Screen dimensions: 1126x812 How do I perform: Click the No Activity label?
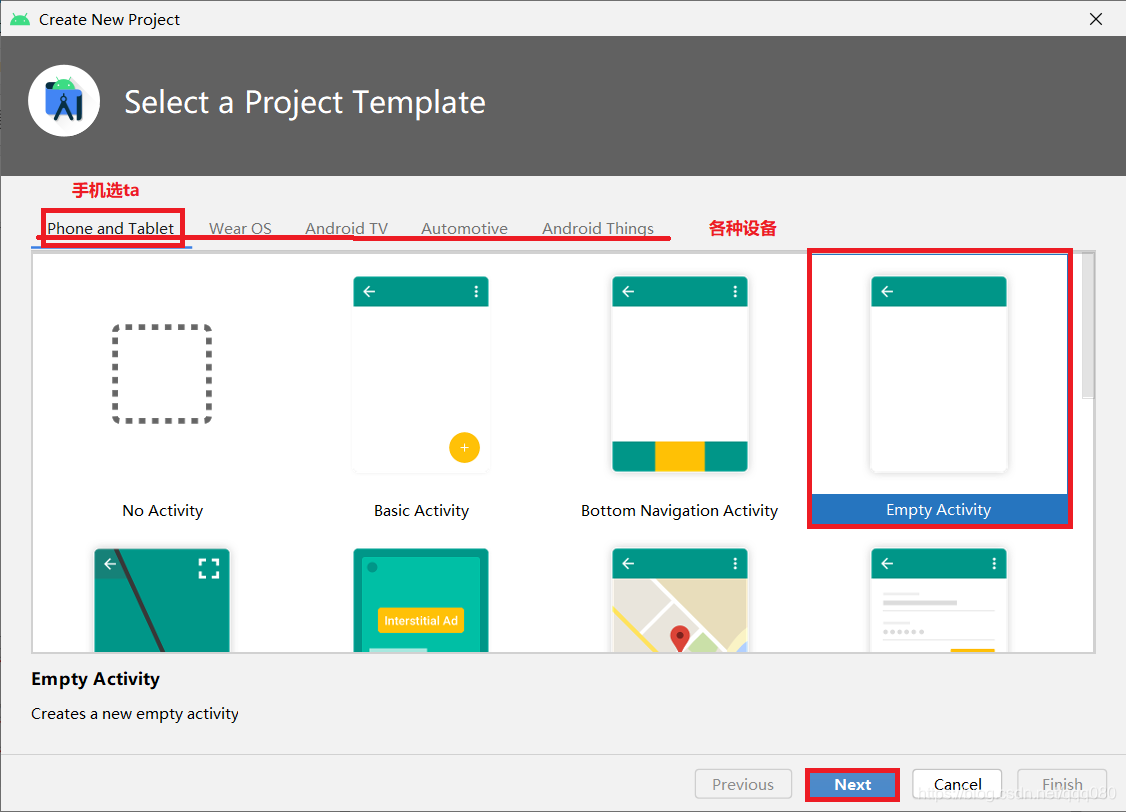pyautogui.click(x=162, y=510)
